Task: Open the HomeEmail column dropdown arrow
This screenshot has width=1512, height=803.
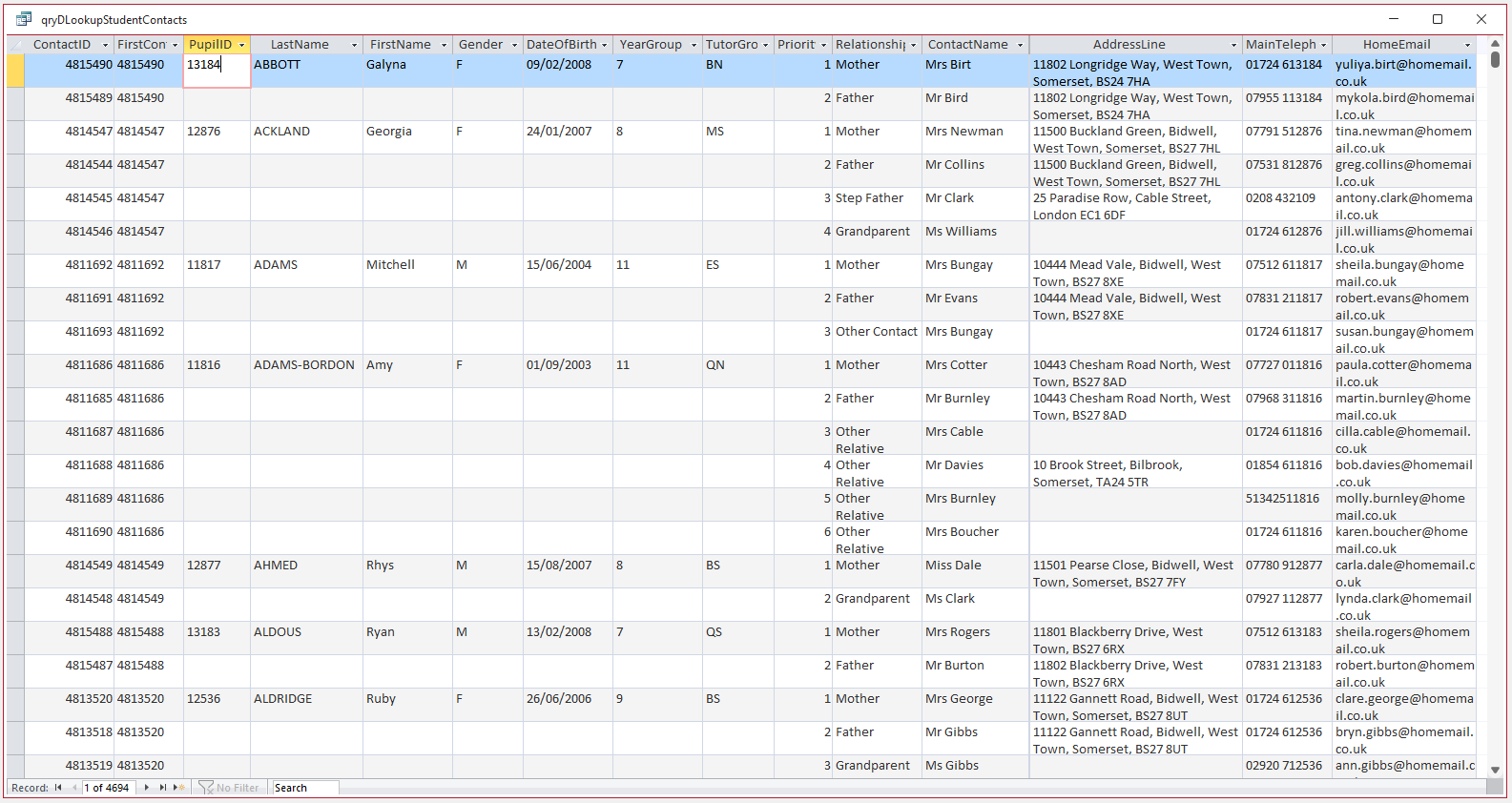Action: tap(1467, 45)
